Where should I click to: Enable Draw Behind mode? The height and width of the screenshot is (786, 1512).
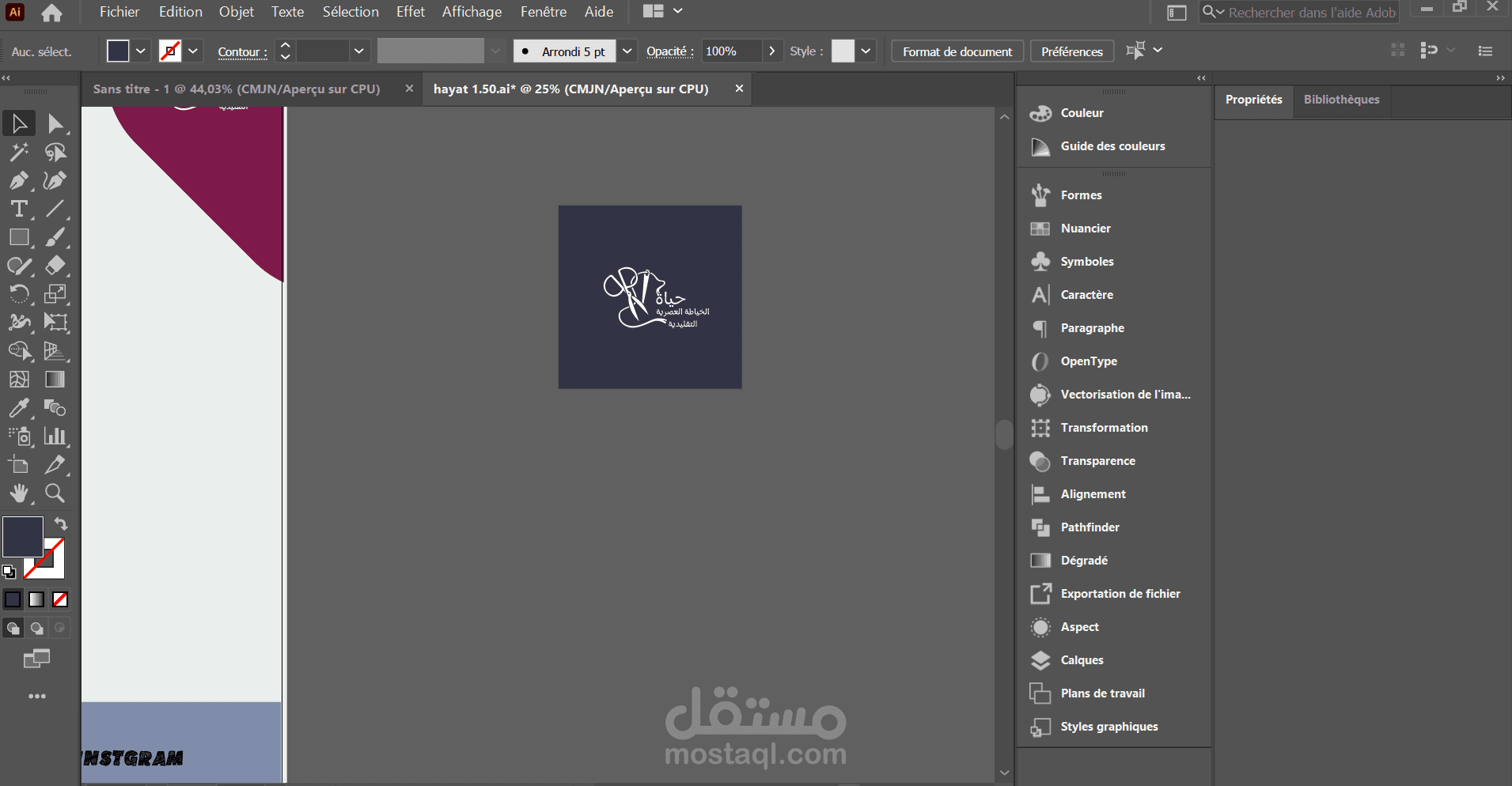[x=36, y=628]
